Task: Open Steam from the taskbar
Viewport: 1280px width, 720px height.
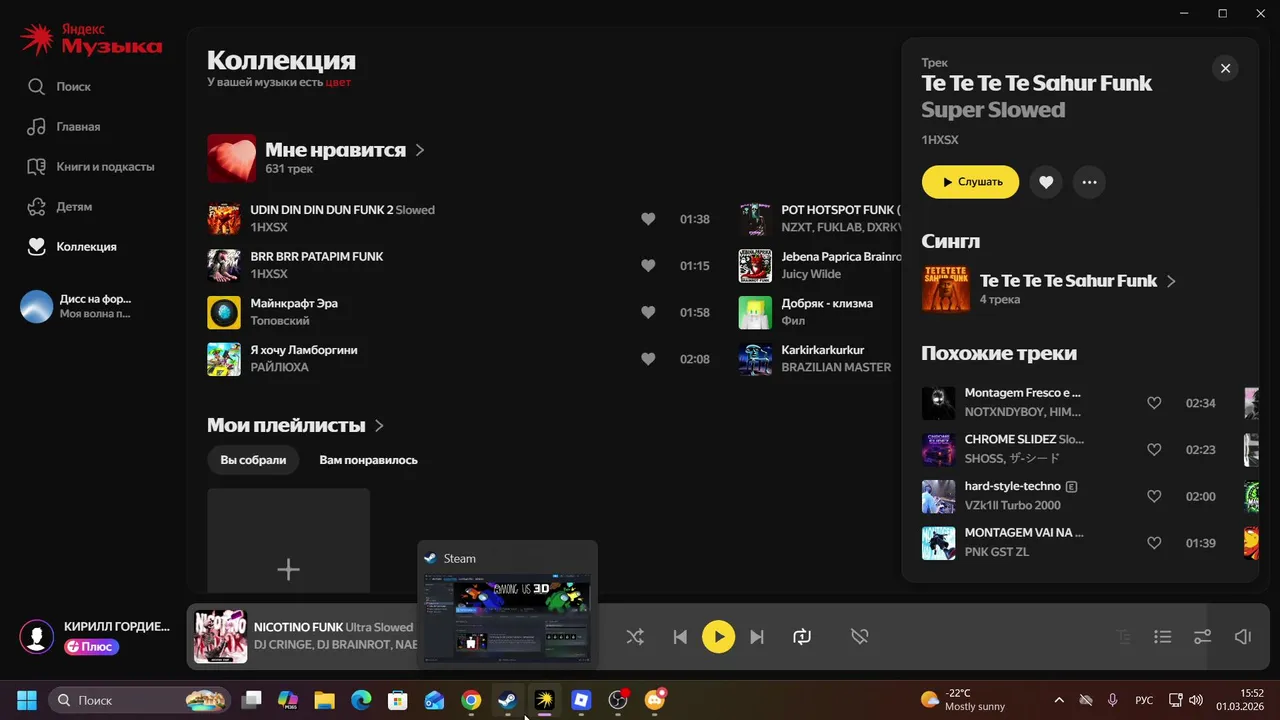Action: point(507,700)
